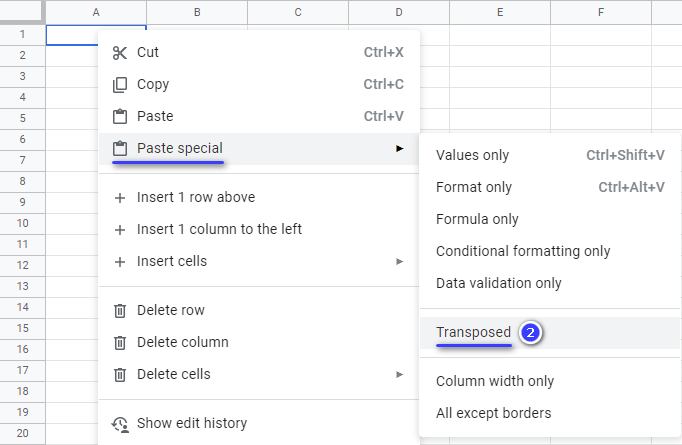Image resolution: width=682 pixels, height=445 pixels.
Task: Expand the Insert cells submenu arrow
Action: [x=400, y=261]
